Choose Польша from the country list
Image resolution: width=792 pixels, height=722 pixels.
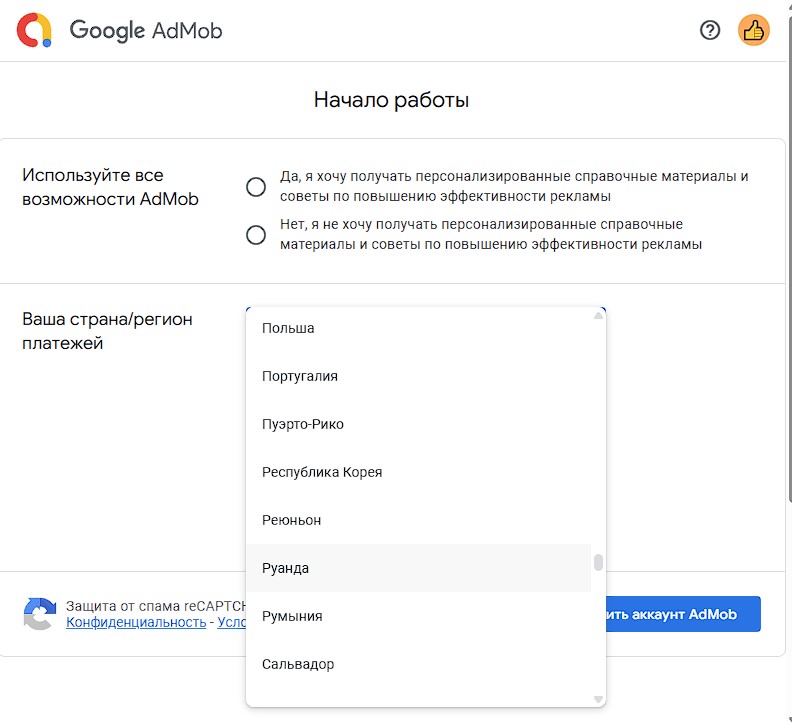pos(418,328)
